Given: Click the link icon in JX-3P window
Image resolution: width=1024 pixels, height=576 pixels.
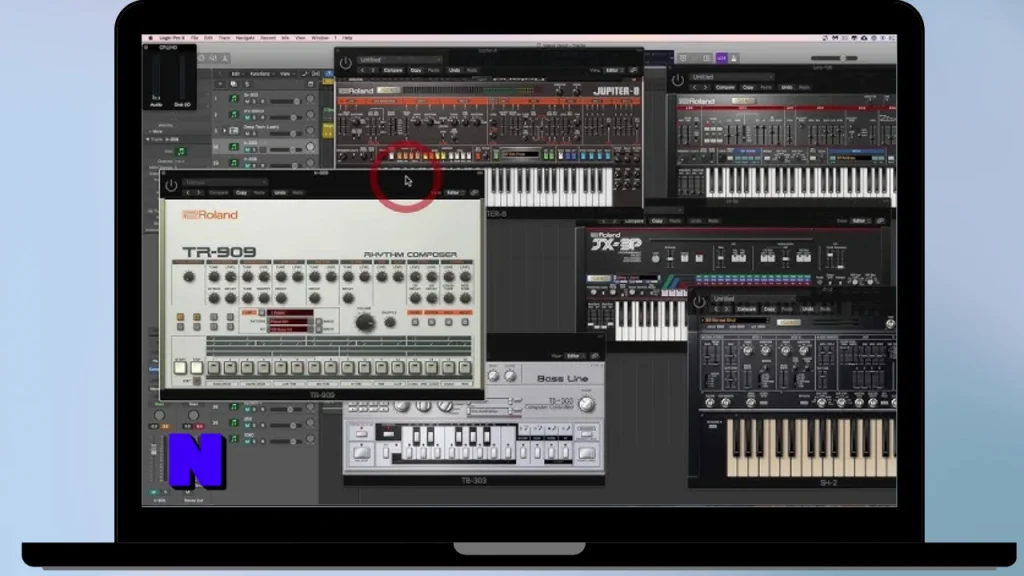Looking at the screenshot, I should (880, 221).
